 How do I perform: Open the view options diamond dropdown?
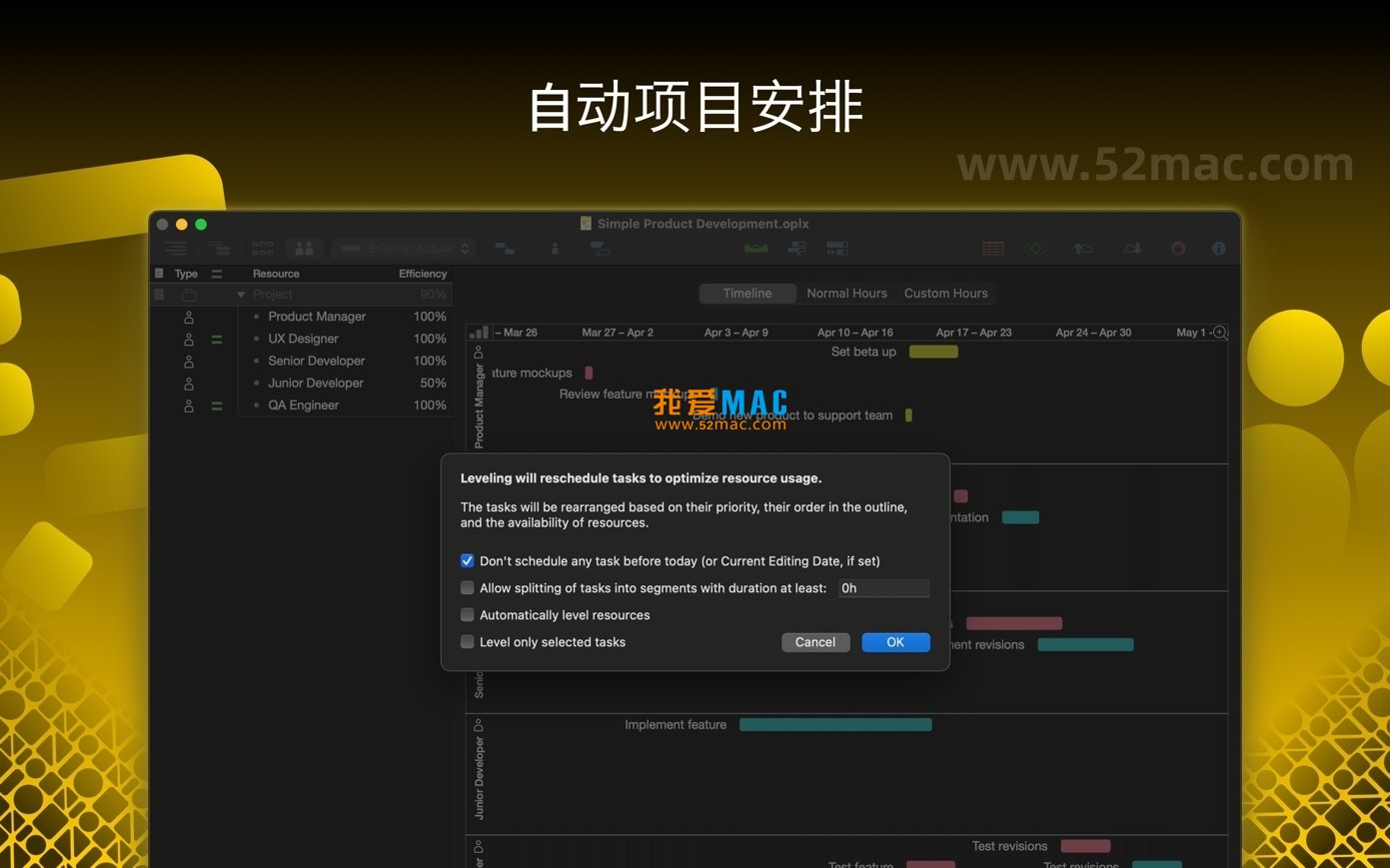point(1034,248)
